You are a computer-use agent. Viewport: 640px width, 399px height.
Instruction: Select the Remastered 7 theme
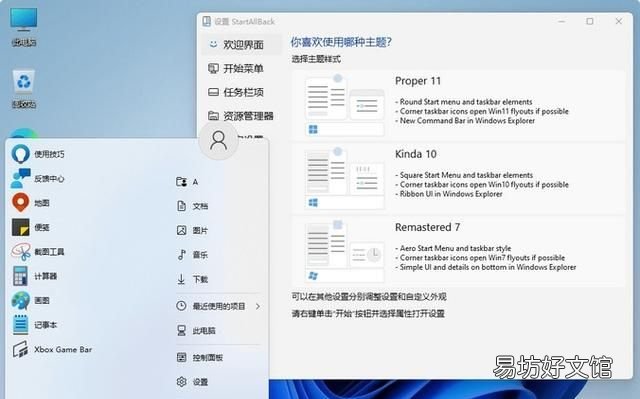tap(458, 251)
